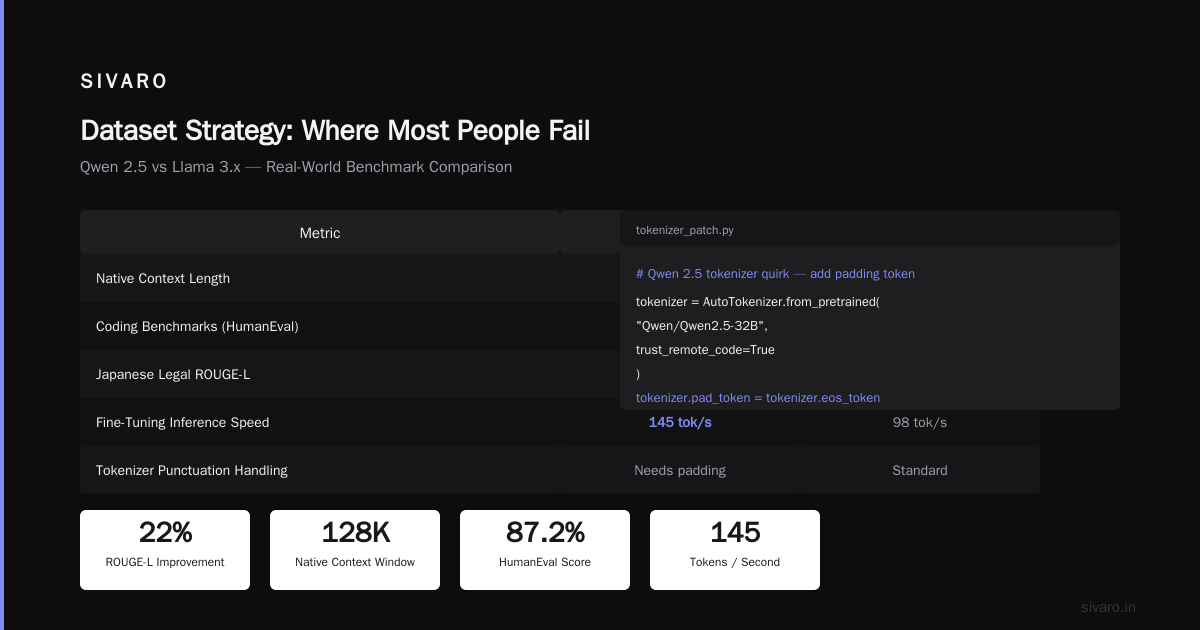Click the Qwen 2.5 tokenizer quirk comment line
This screenshot has height=630, width=1200.
(x=775, y=273)
